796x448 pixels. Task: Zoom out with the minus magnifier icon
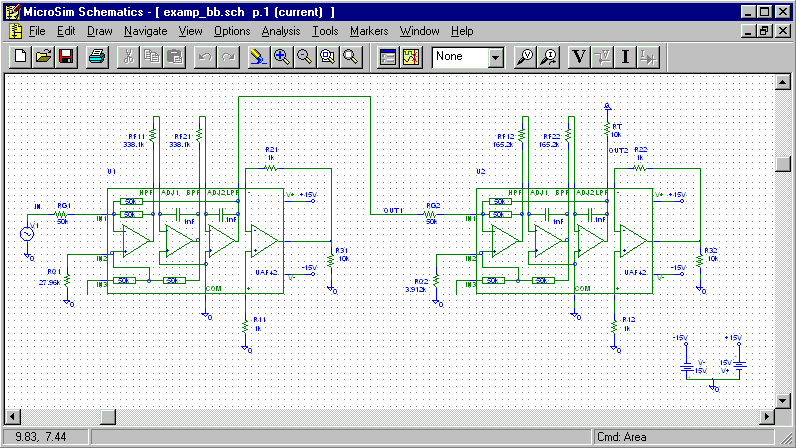pyautogui.click(x=304, y=57)
